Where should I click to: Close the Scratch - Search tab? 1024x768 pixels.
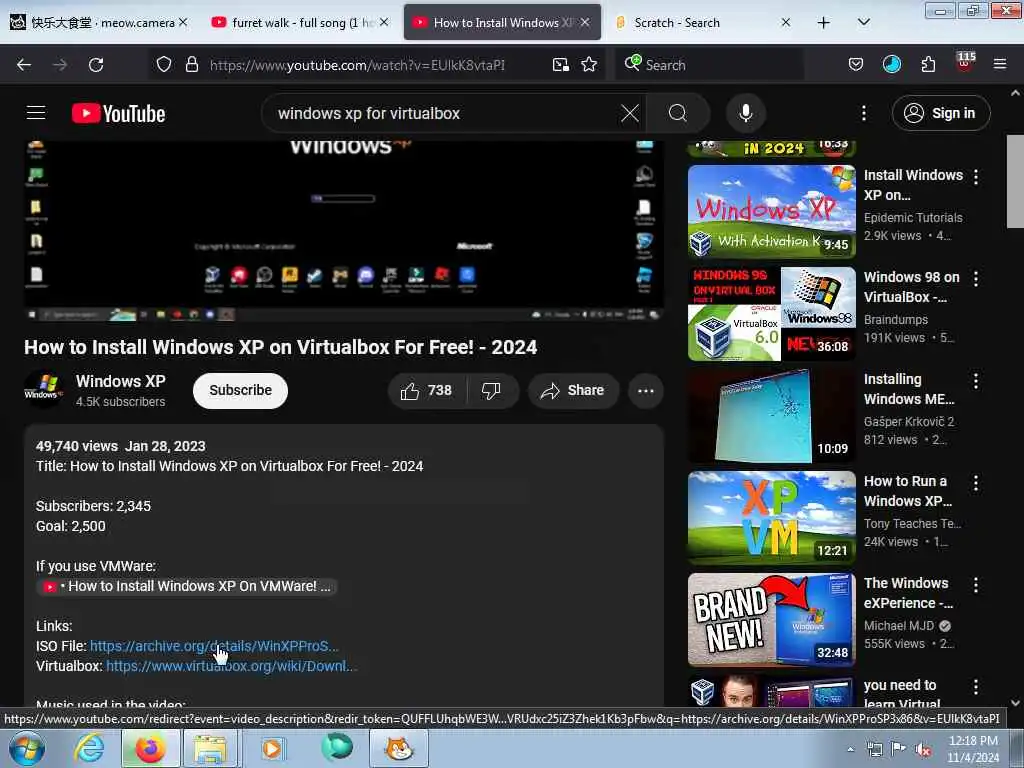(786, 22)
